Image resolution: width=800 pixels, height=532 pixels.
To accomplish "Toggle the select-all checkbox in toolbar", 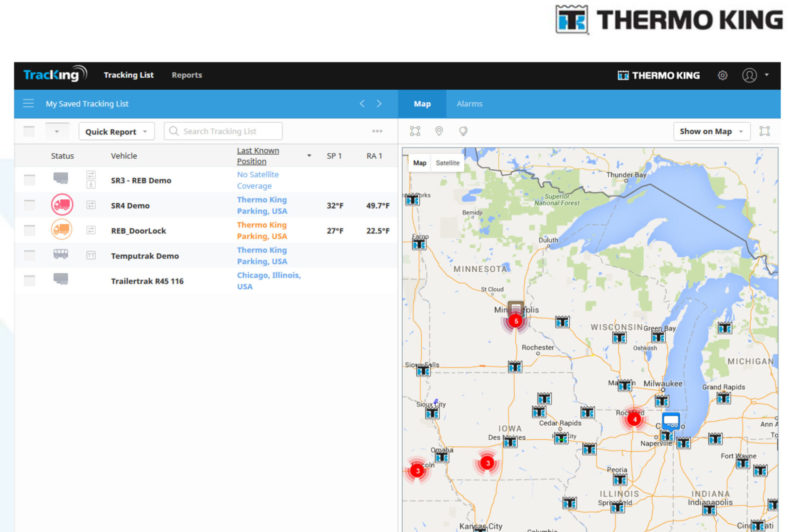I will pos(29,131).
